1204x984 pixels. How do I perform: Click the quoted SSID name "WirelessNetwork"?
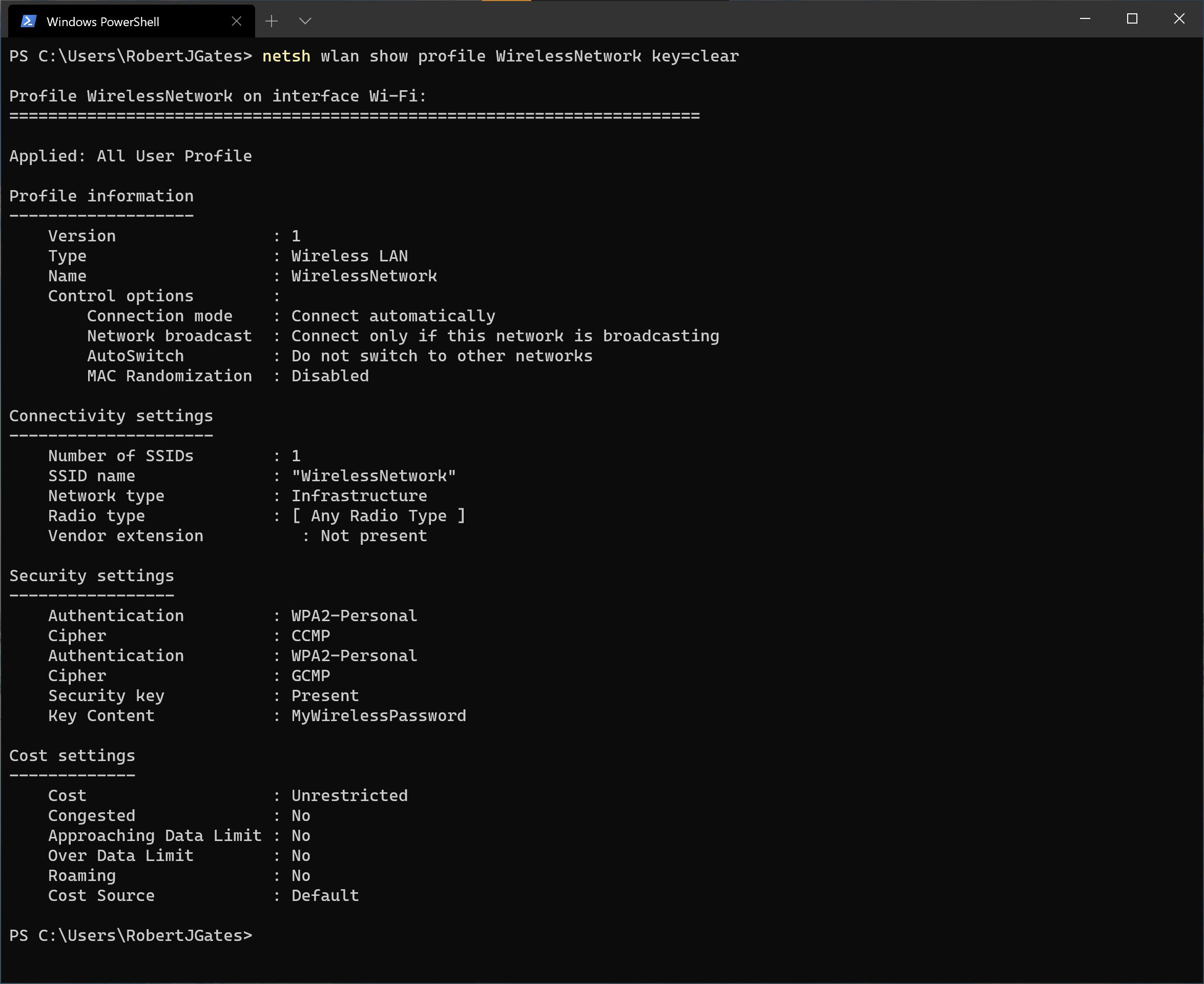pyautogui.click(x=374, y=476)
